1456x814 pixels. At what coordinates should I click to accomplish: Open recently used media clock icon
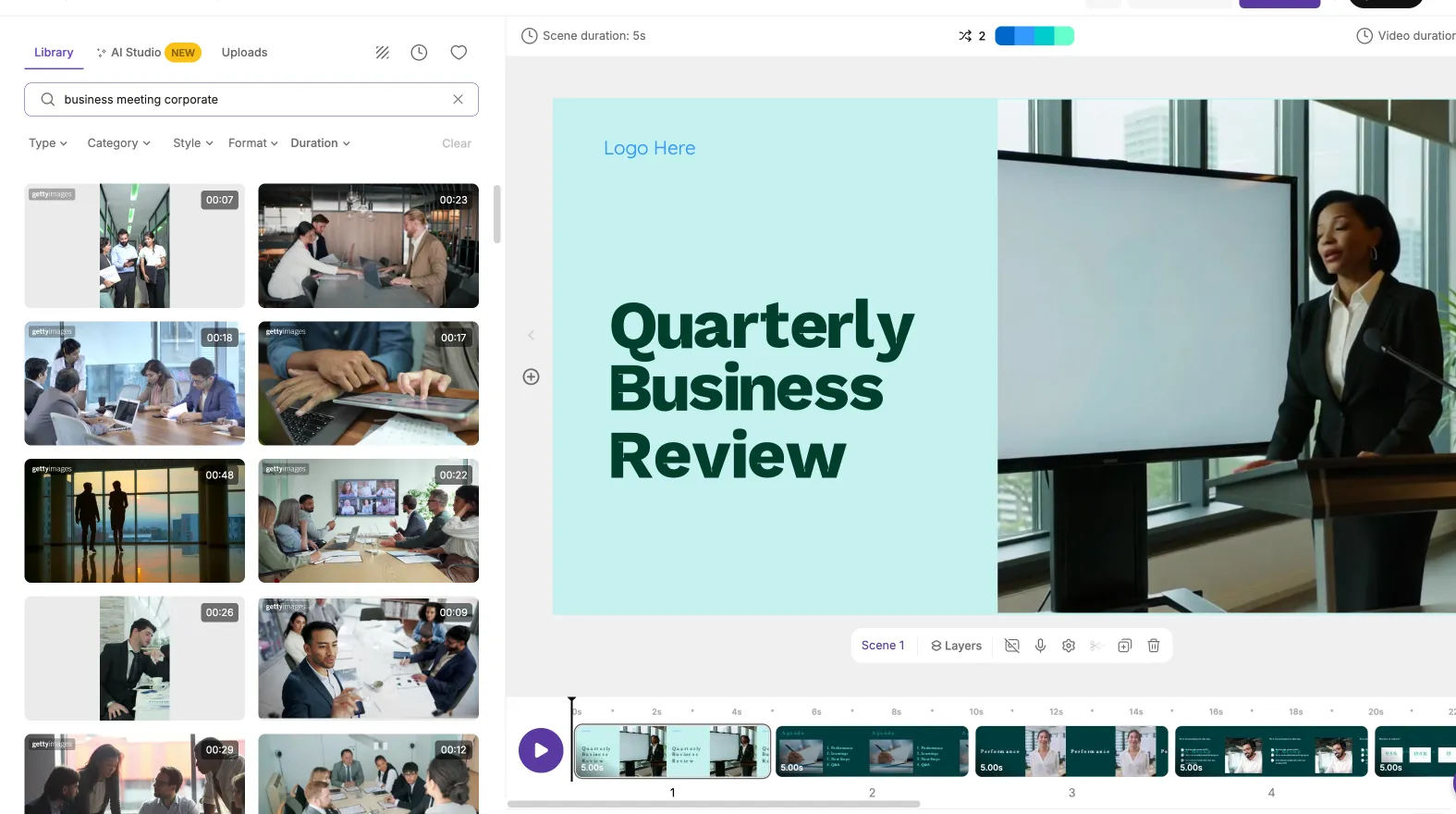pos(419,53)
